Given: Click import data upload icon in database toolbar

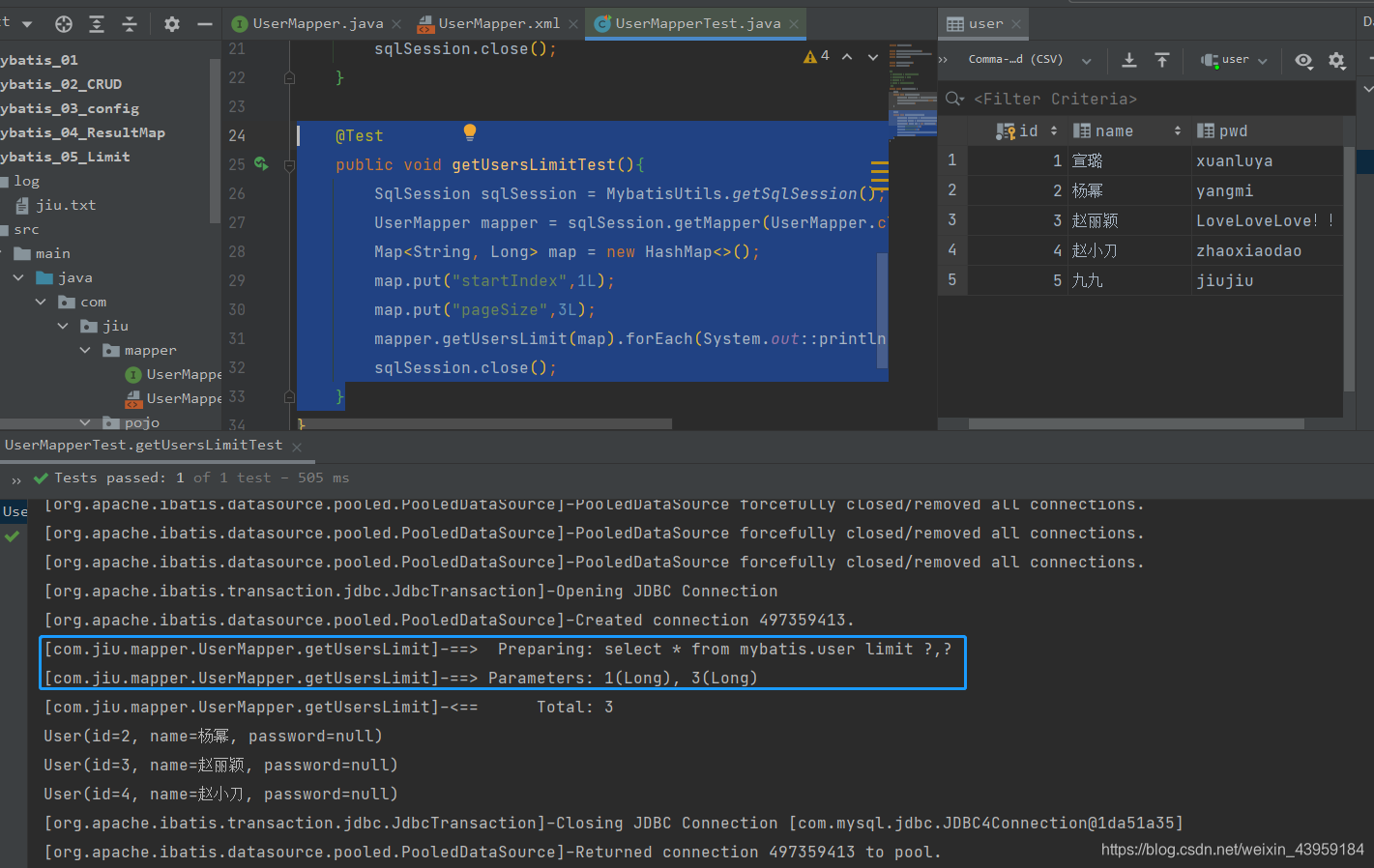Looking at the screenshot, I should coord(1162,60).
